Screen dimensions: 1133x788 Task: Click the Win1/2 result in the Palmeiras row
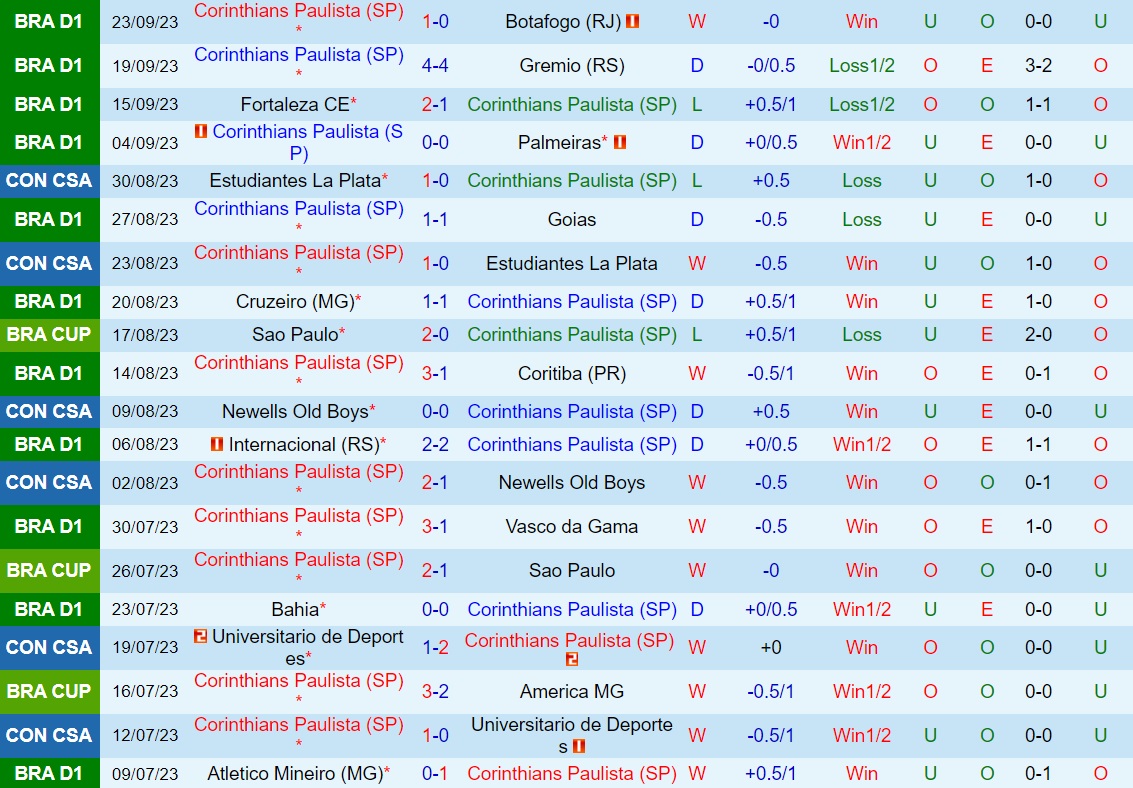tap(861, 142)
